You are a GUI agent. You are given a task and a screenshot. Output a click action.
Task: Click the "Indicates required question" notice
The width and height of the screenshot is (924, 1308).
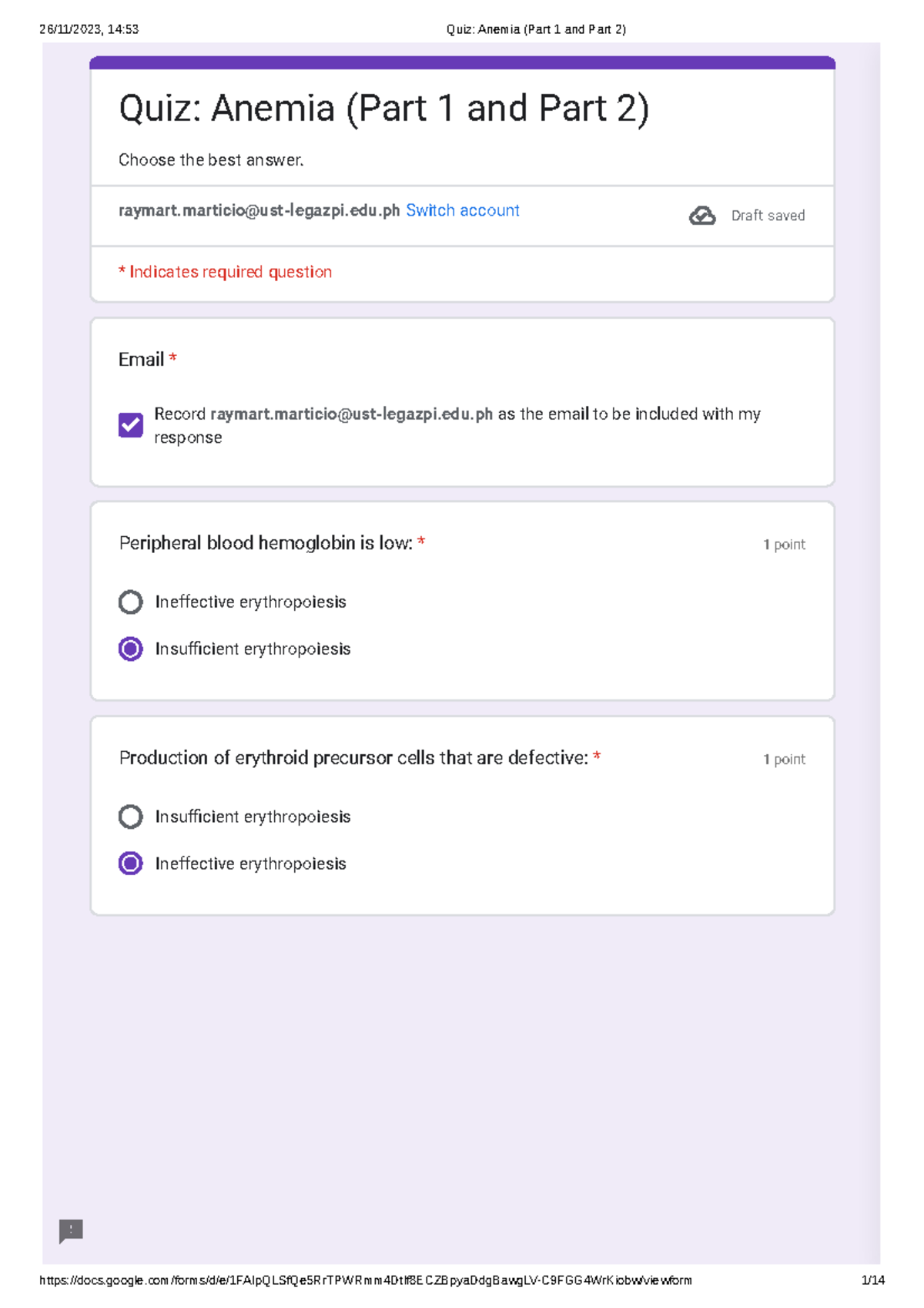[x=225, y=272]
